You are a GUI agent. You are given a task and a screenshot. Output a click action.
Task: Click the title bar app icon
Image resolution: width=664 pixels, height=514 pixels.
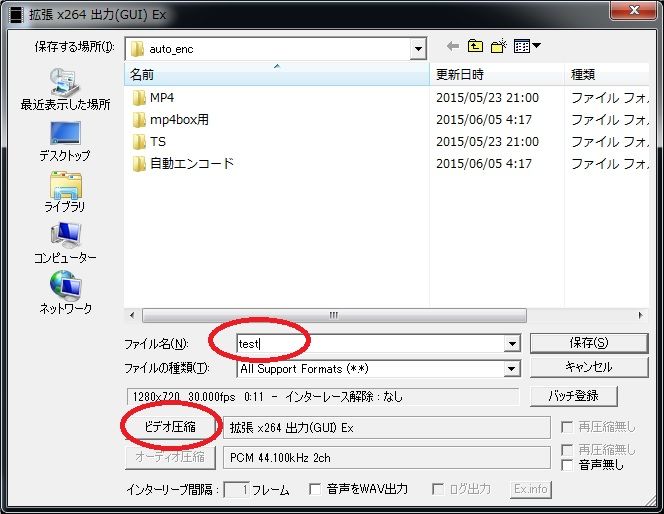pos(17,15)
